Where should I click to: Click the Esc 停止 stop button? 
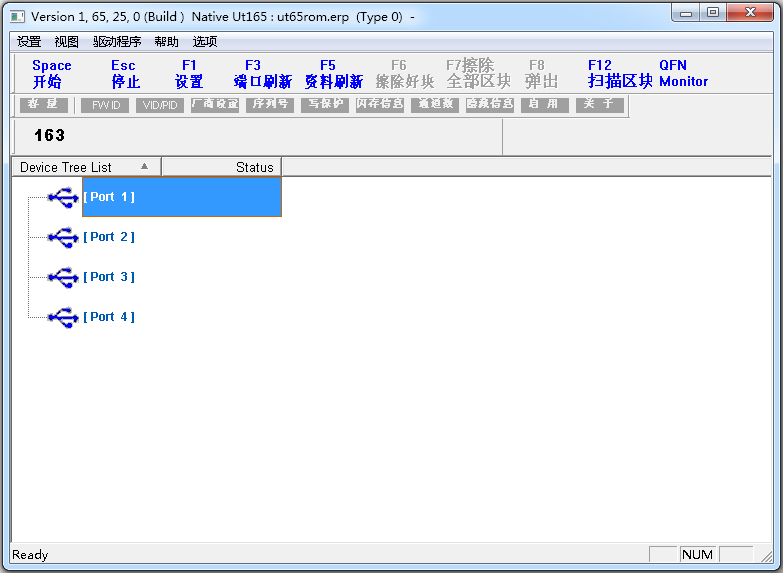tap(124, 73)
